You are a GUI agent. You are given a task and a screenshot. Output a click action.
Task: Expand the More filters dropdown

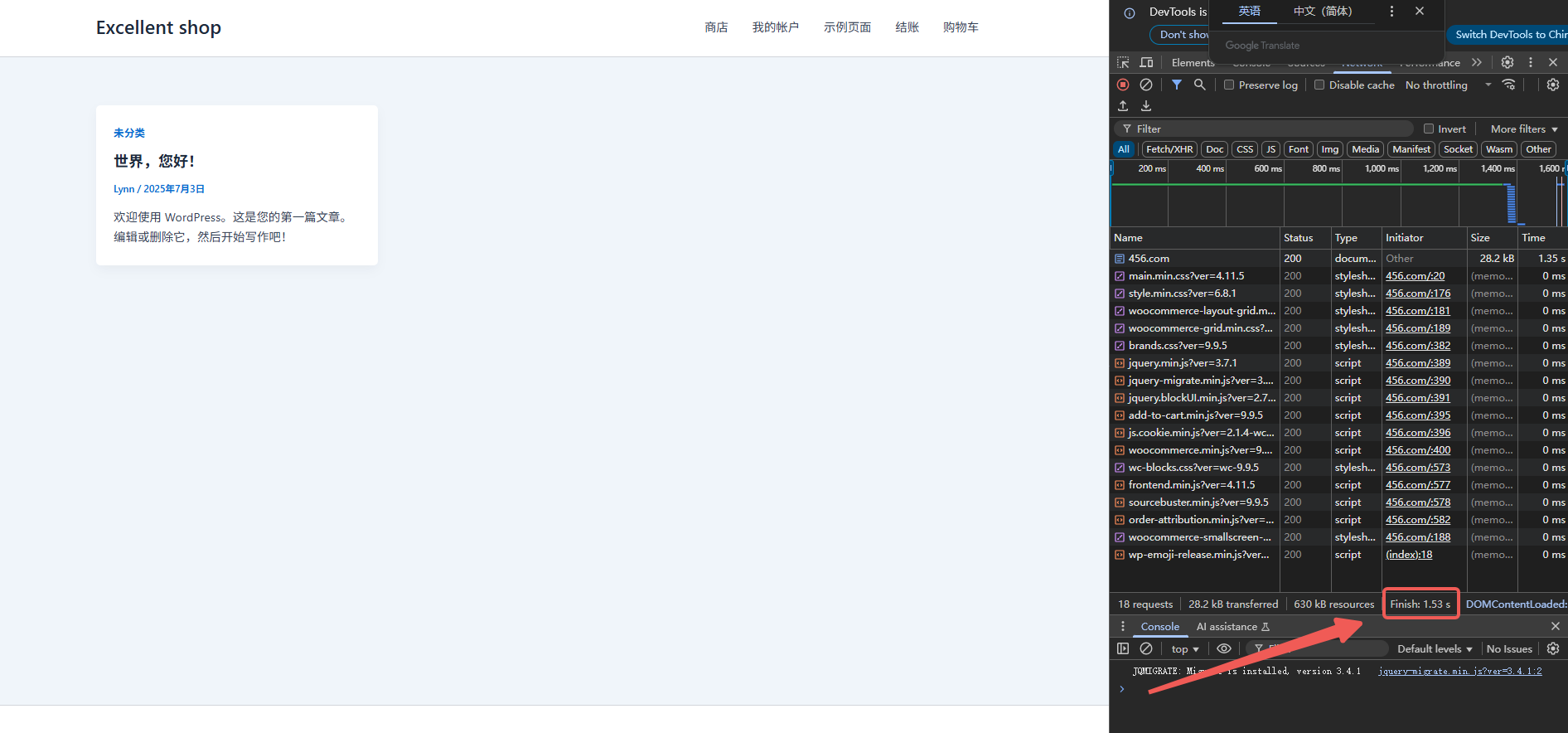point(1523,129)
